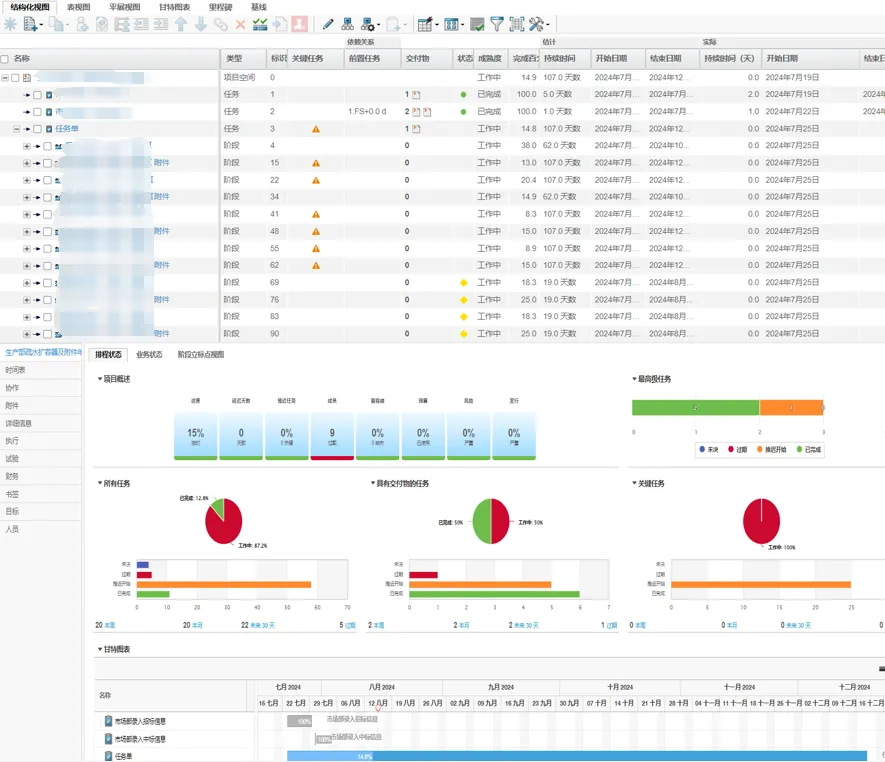885x762 pixels.
Task: Check the checkbox for the 任务单 row
Action: [37, 129]
